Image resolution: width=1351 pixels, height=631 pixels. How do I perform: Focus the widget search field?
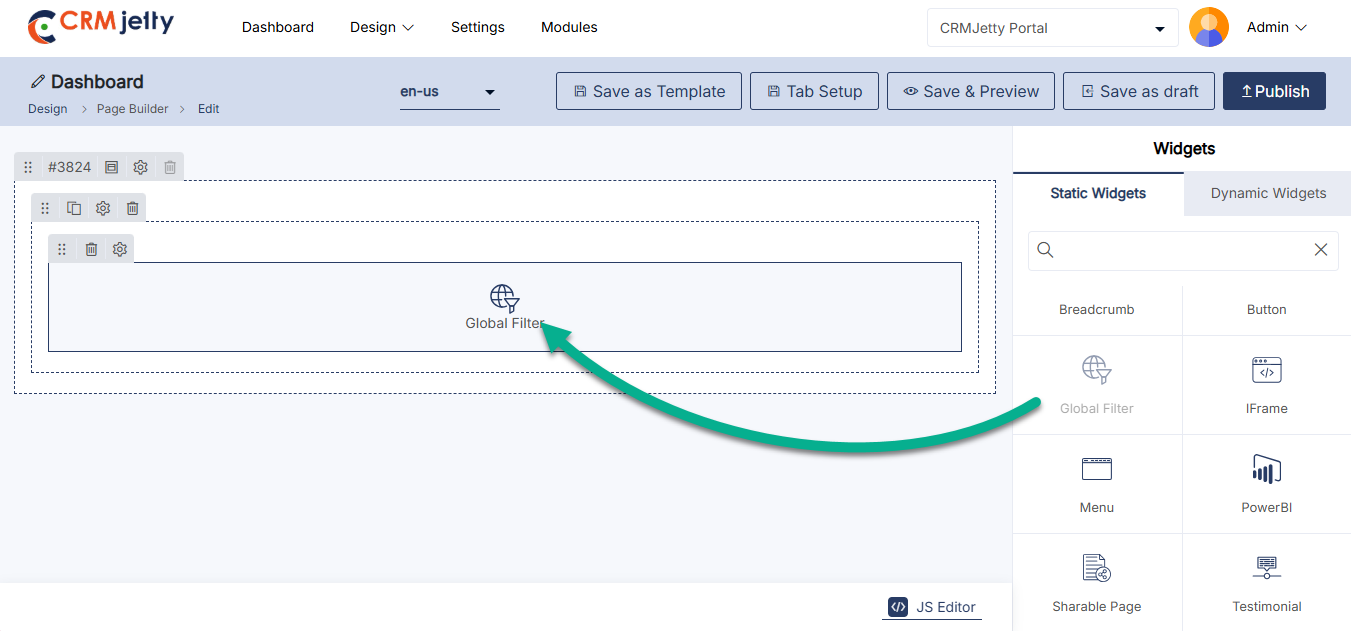click(x=1180, y=250)
